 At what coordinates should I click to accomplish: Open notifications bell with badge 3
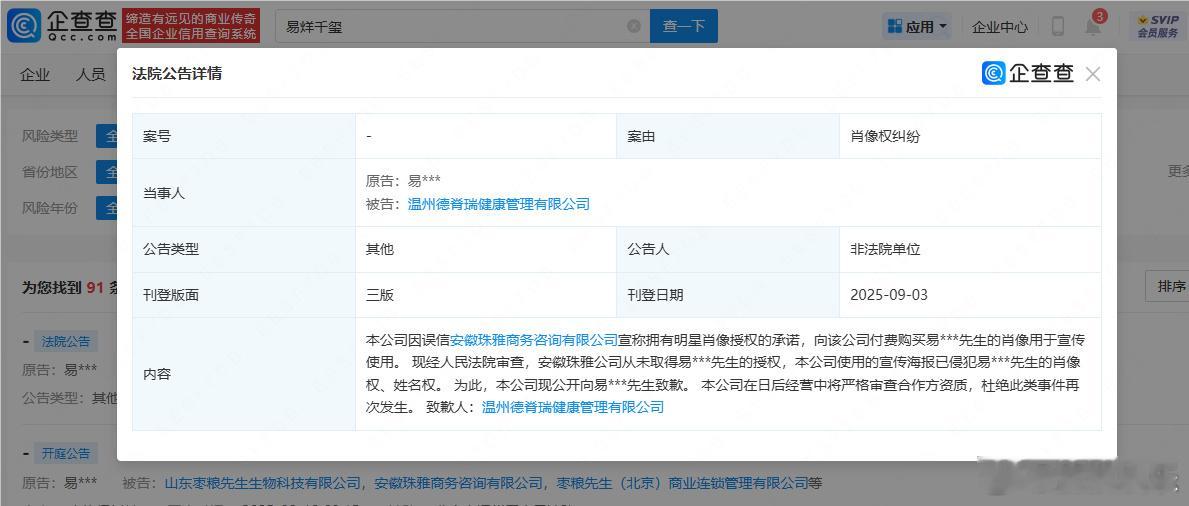[x=1093, y=27]
